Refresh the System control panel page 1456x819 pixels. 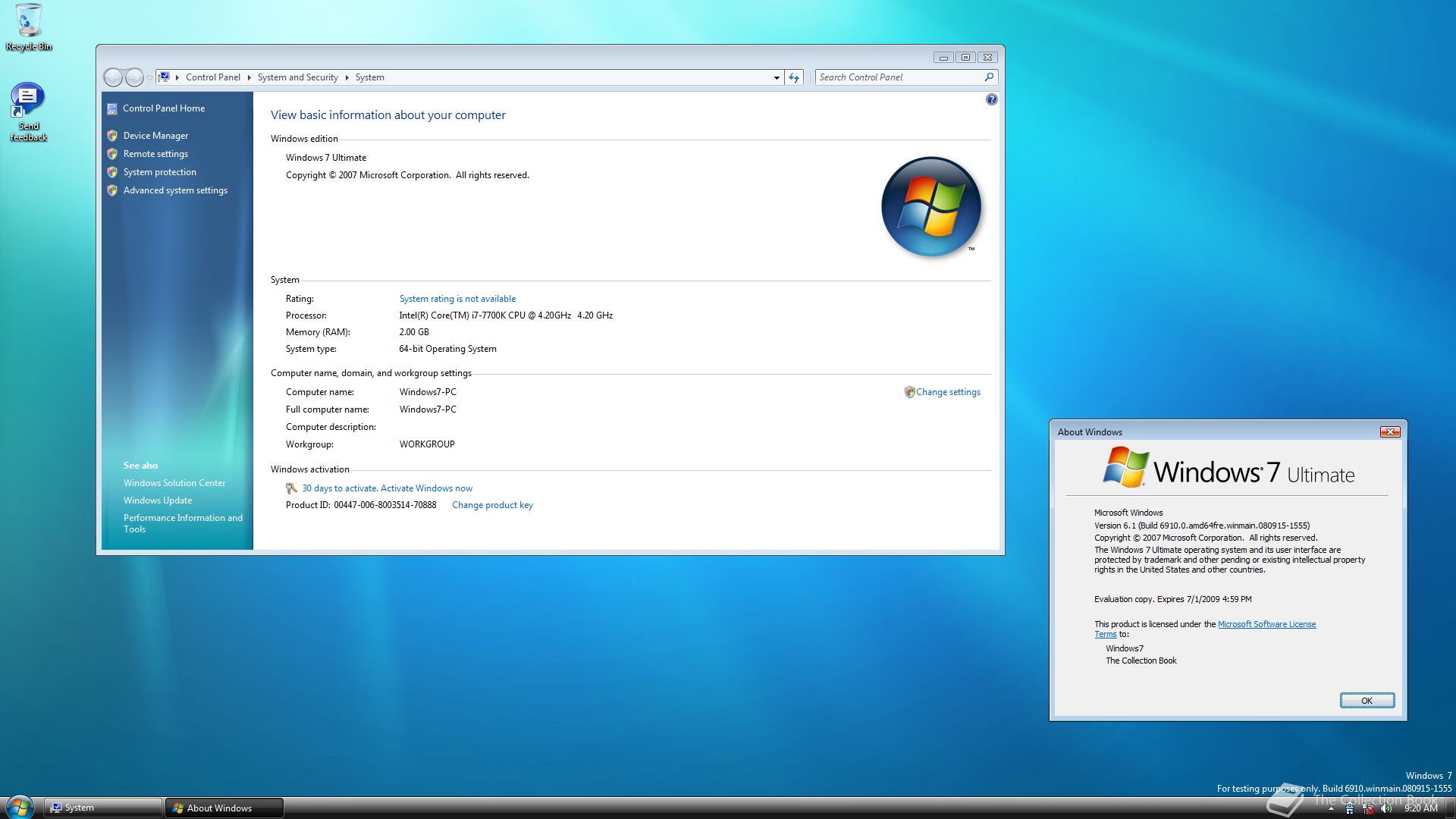[x=794, y=77]
